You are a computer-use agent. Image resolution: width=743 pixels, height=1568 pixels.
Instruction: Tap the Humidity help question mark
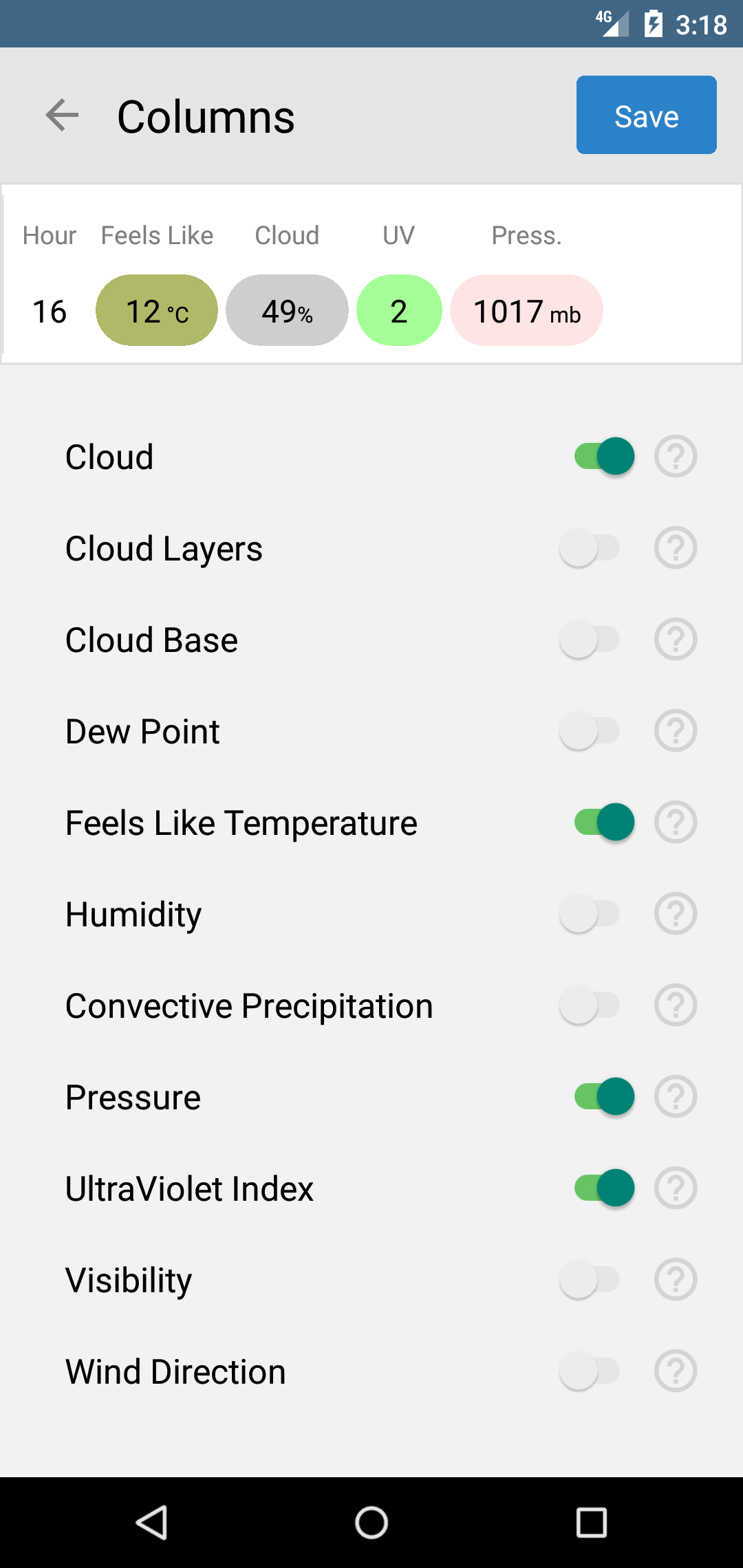(676, 913)
